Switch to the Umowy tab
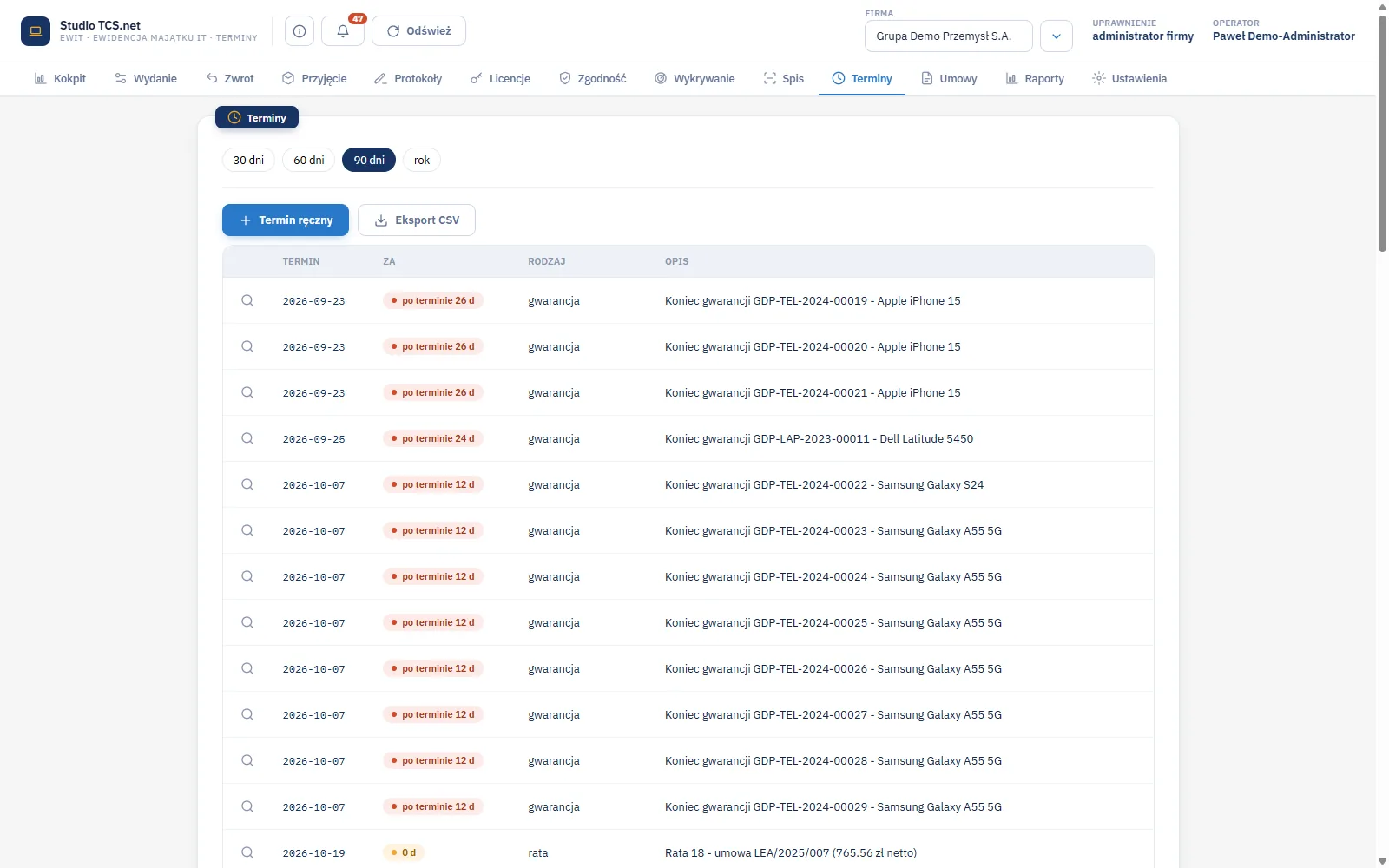The height and width of the screenshot is (868, 1389). pos(949,78)
